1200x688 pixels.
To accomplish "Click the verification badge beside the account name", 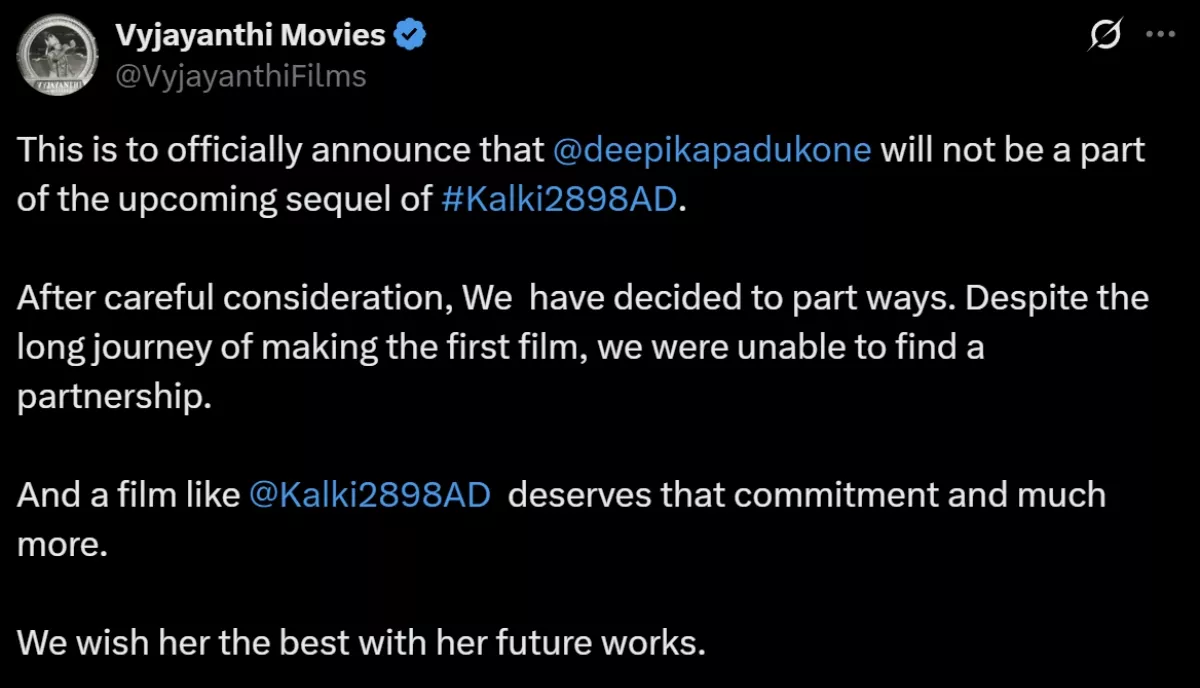I will point(409,32).
